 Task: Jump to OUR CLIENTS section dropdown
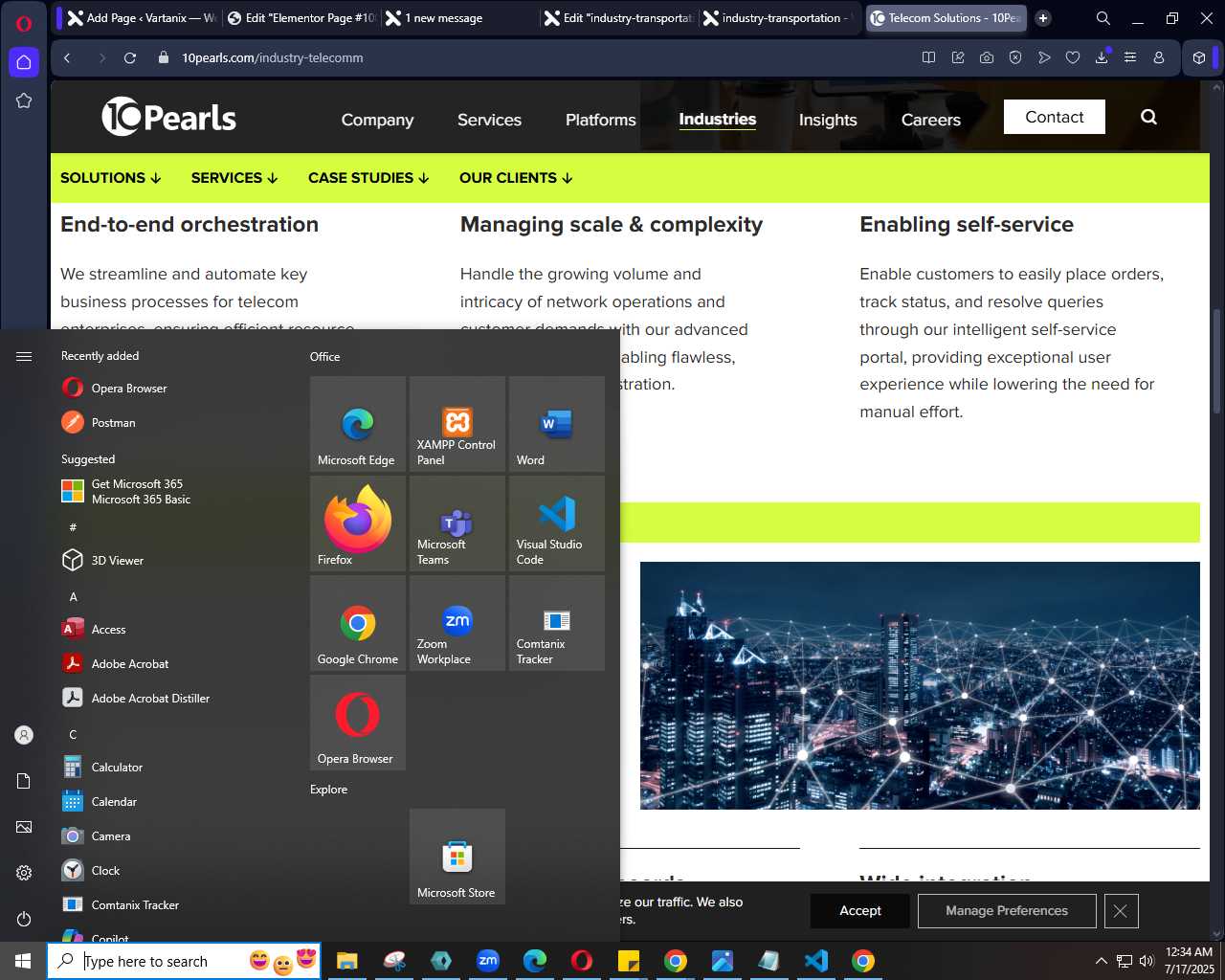point(516,178)
